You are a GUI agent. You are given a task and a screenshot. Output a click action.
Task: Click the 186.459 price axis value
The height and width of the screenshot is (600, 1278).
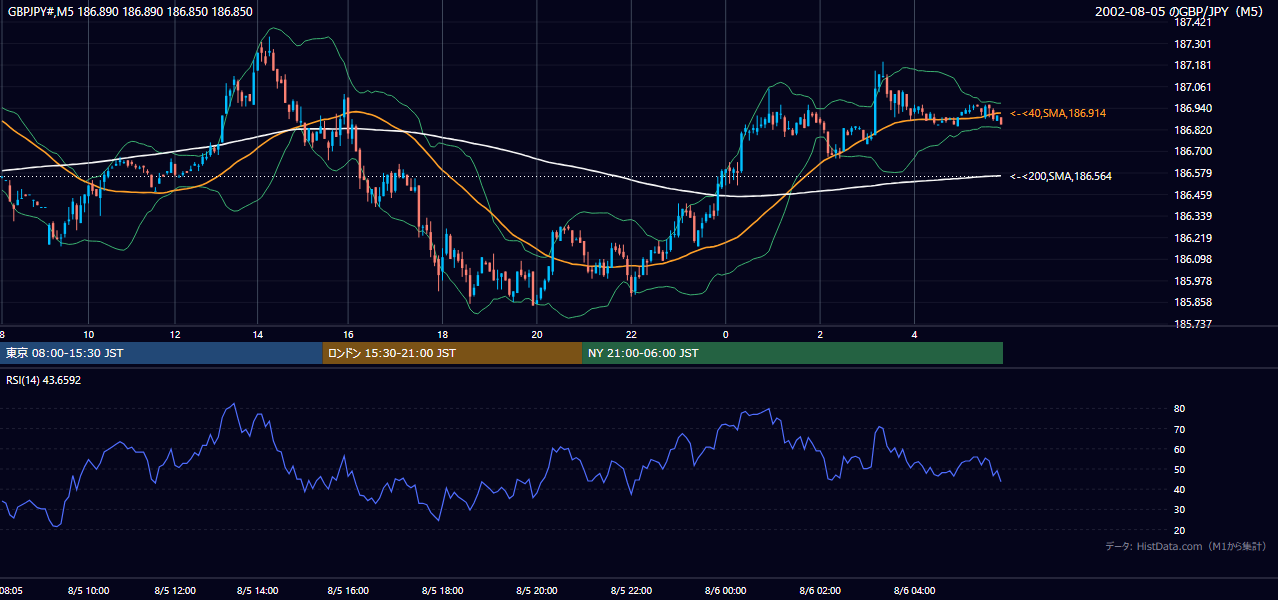(1193, 195)
